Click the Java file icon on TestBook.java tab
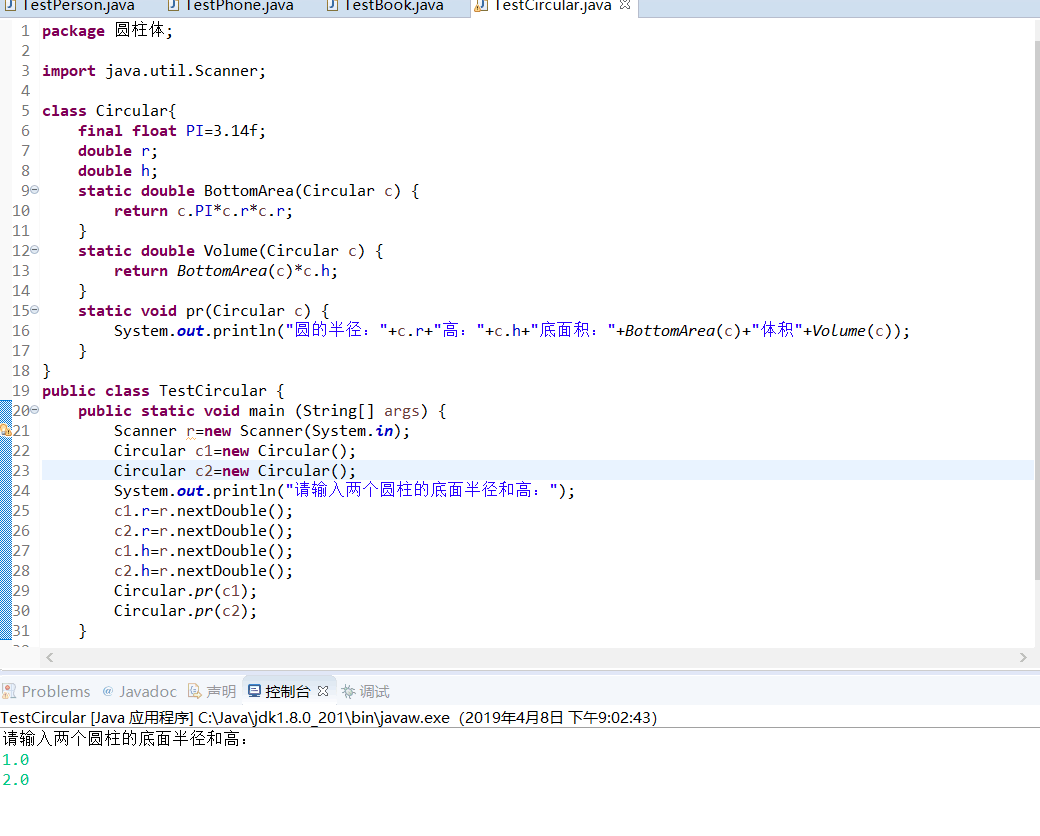The width and height of the screenshot is (1040, 836). tap(332, 6)
